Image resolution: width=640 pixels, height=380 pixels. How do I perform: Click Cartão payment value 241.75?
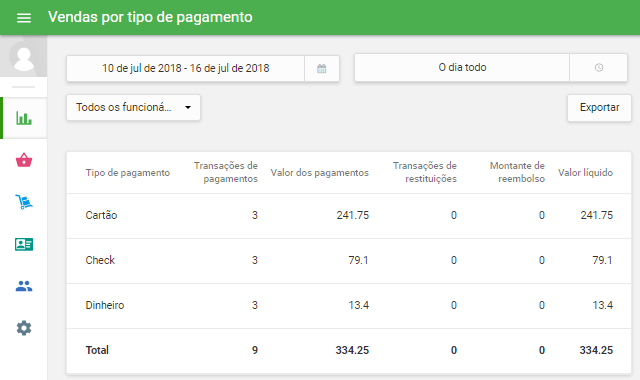click(353, 216)
